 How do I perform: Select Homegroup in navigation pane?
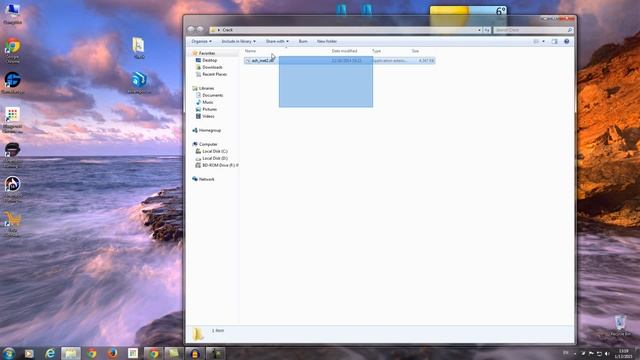coord(209,130)
